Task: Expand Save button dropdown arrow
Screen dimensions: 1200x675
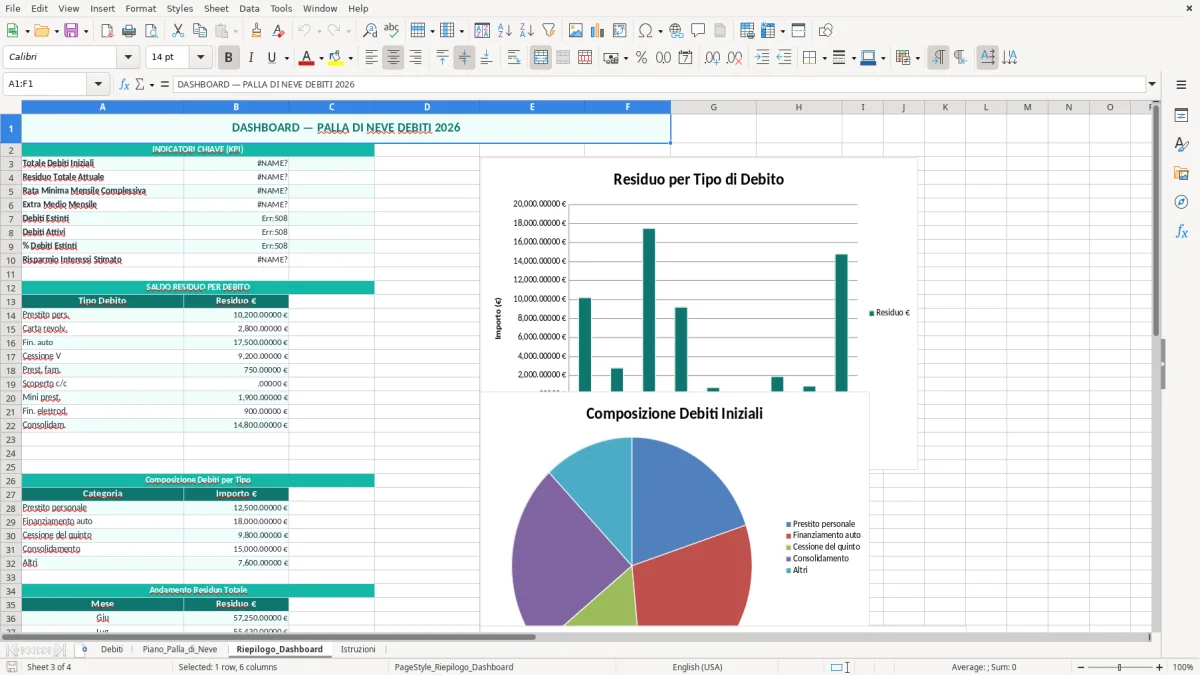Action: click(x=86, y=31)
